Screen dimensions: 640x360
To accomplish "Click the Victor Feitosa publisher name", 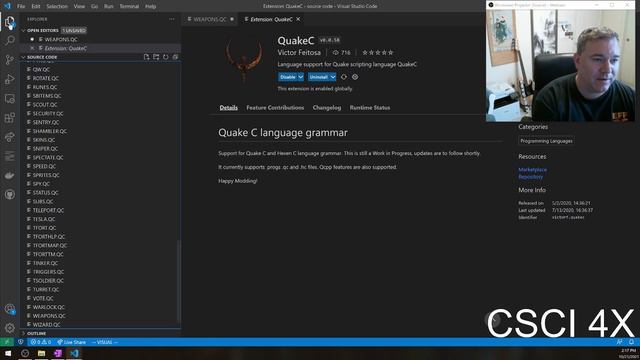I will [x=299, y=52].
